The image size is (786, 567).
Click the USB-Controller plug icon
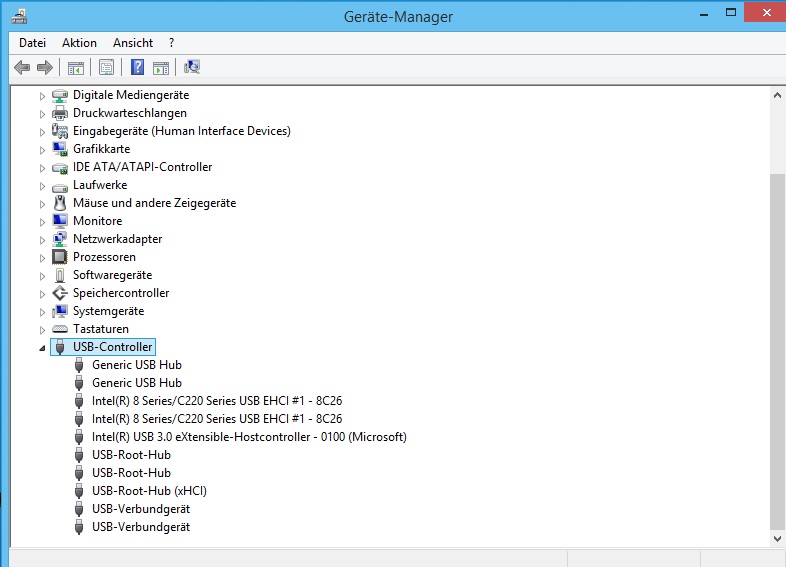click(60, 347)
